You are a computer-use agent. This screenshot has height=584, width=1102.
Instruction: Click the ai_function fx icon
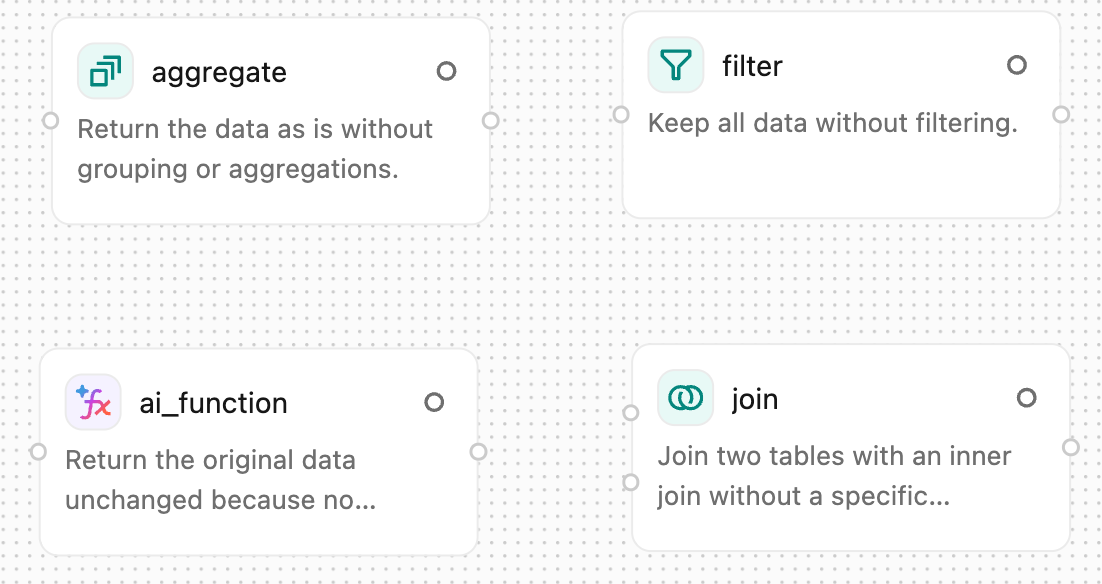pyautogui.click(x=93, y=402)
